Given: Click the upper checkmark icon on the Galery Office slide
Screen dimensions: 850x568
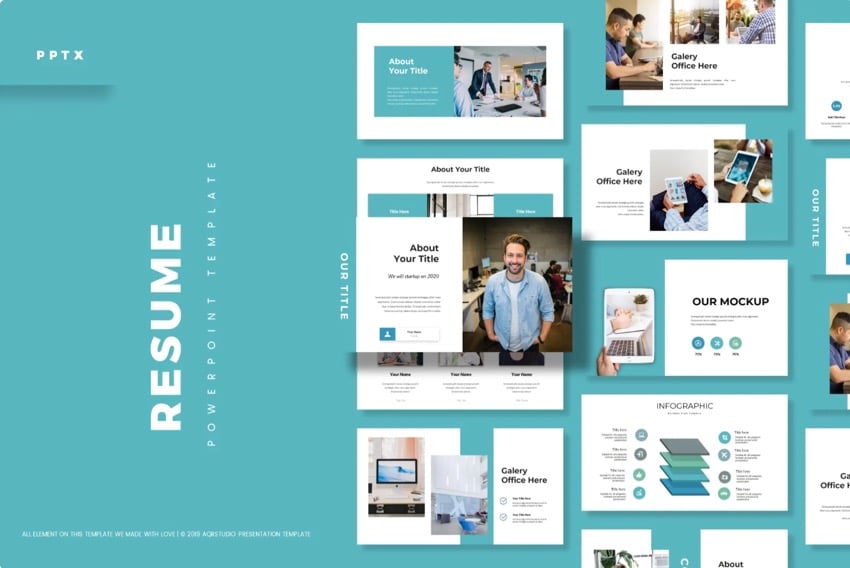Looking at the screenshot, I should (503, 500).
